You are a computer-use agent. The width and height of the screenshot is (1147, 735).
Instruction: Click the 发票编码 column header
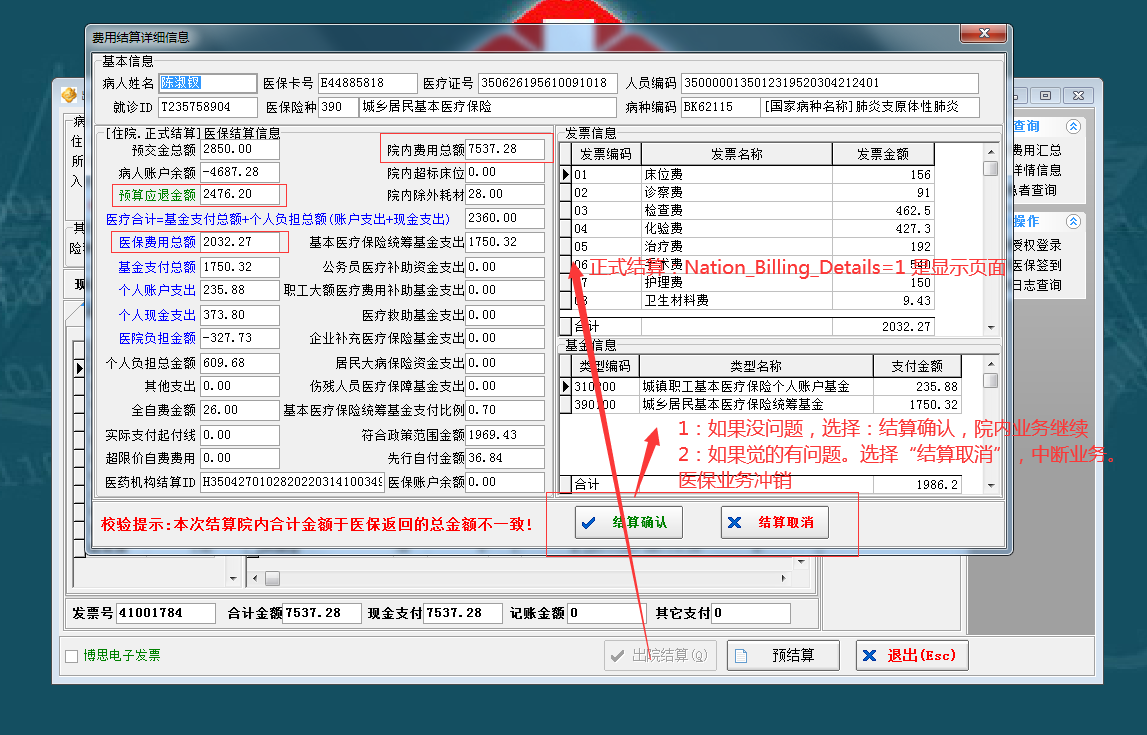(x=606, y=154)
